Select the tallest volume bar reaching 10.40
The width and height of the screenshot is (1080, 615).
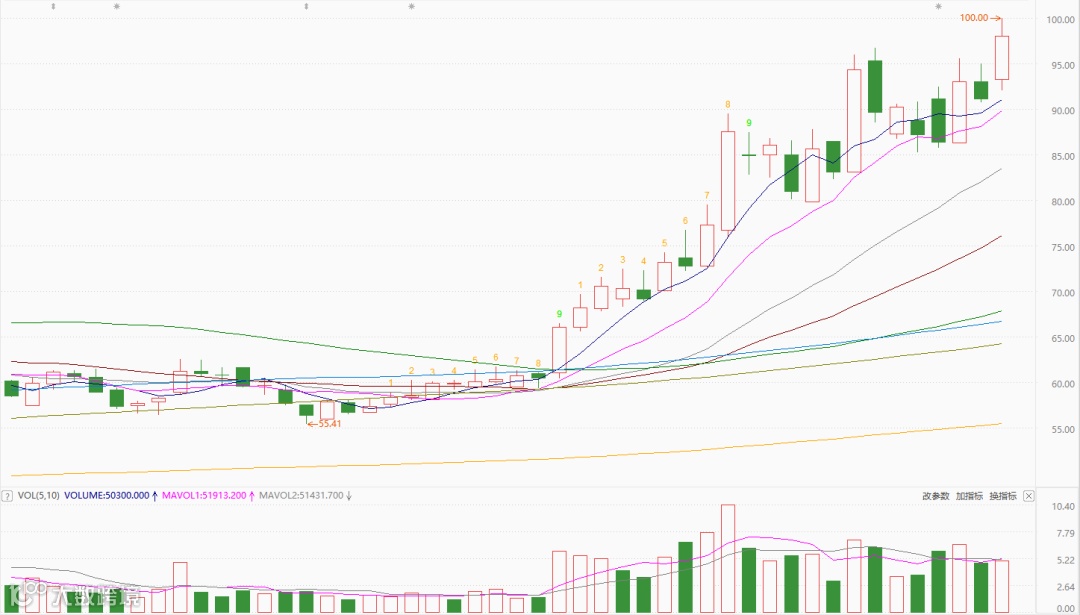[728, 559]
